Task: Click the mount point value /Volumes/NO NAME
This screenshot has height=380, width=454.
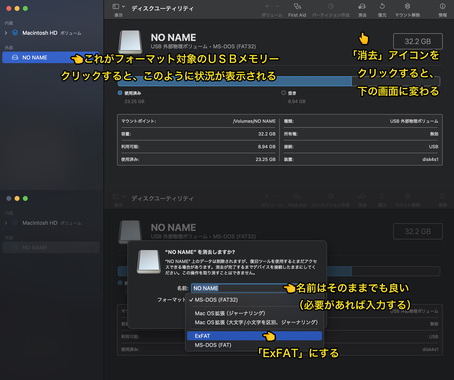Action: point(254,121)
